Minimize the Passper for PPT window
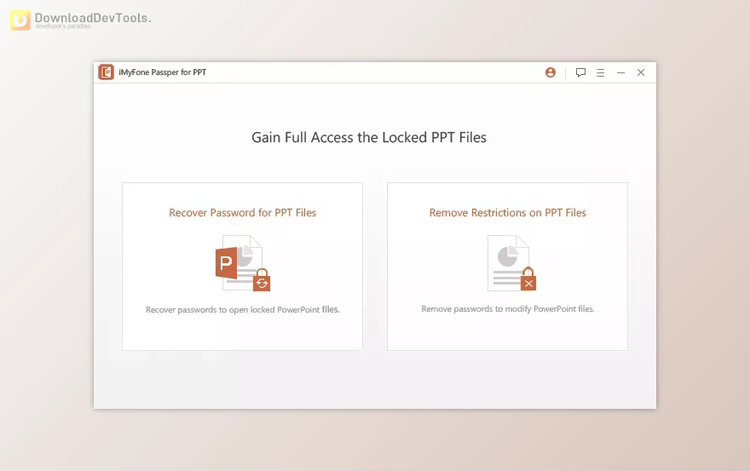Viewport: 750px width, 471px height. click(x=621, y=73)
